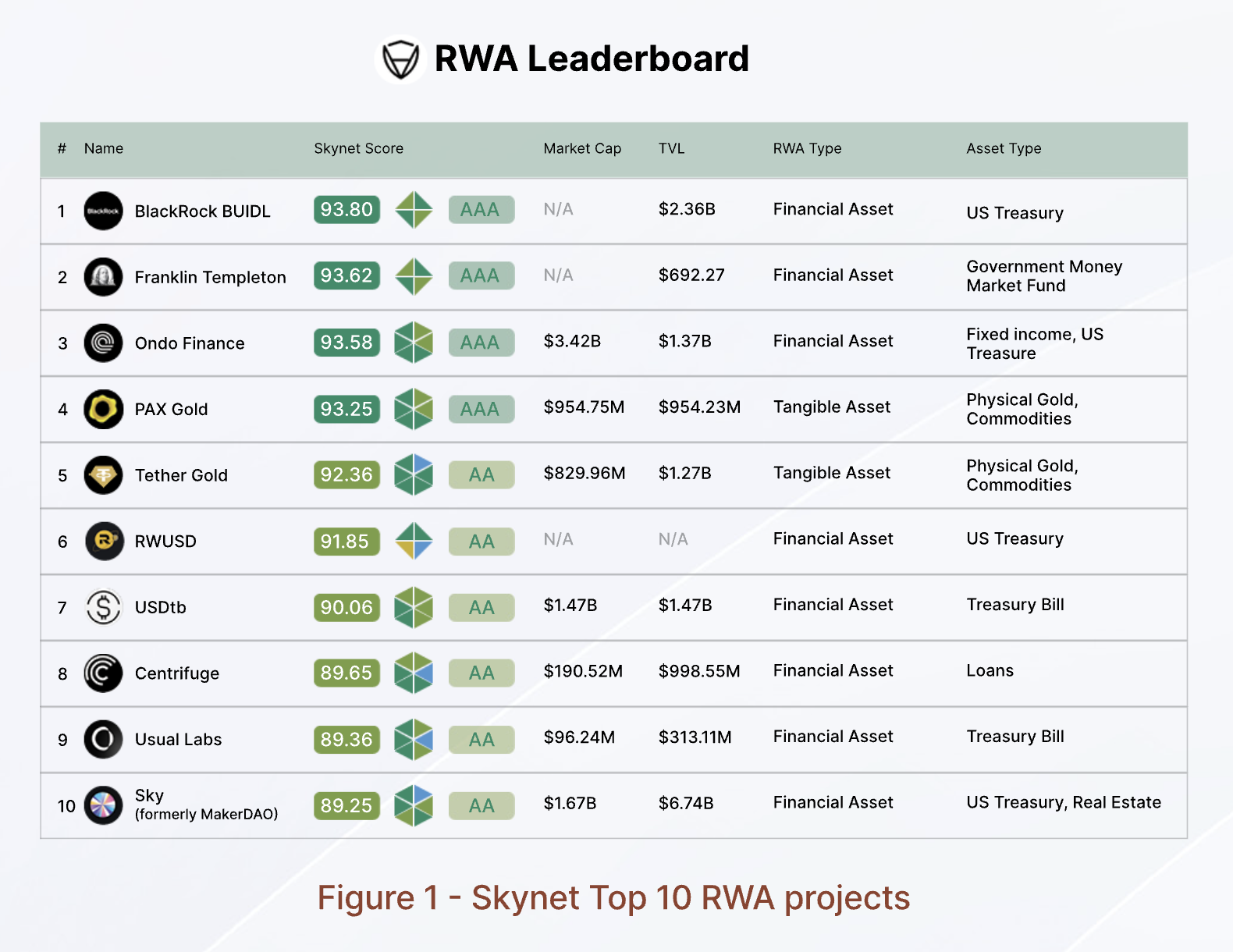This screenshot has height=952, width=1233.
Task: Click the $954.75M market cap value
Action: 584,407
